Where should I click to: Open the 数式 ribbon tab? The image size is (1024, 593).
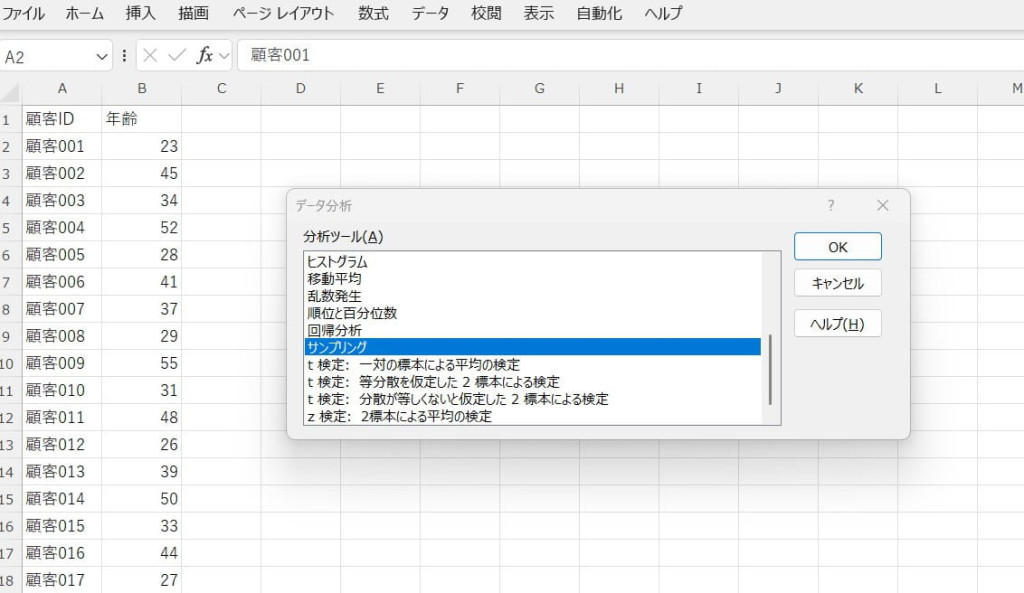pos(374,14)
